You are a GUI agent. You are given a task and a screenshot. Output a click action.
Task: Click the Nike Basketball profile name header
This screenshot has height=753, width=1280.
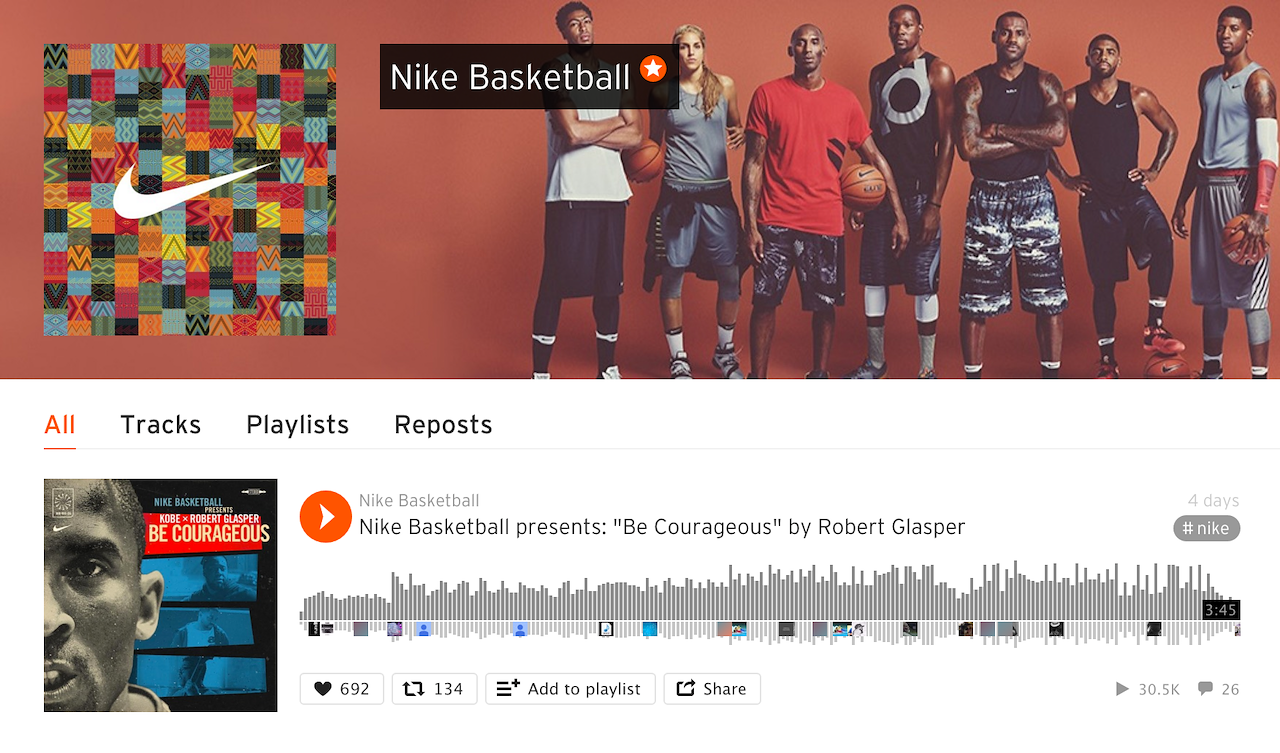[510, 77]
